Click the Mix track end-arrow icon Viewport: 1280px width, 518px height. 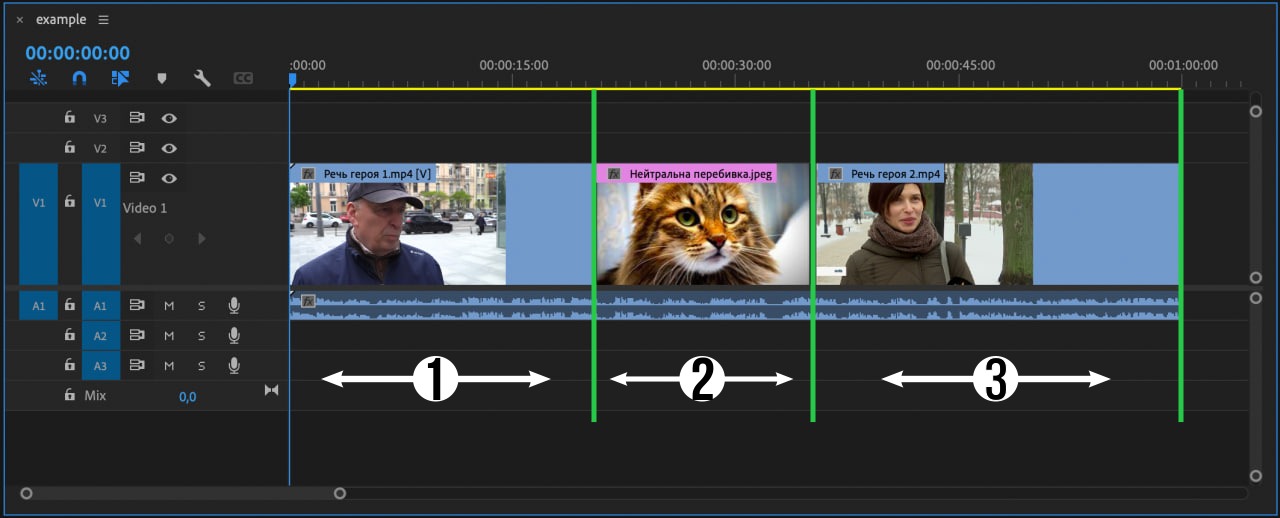271,390
